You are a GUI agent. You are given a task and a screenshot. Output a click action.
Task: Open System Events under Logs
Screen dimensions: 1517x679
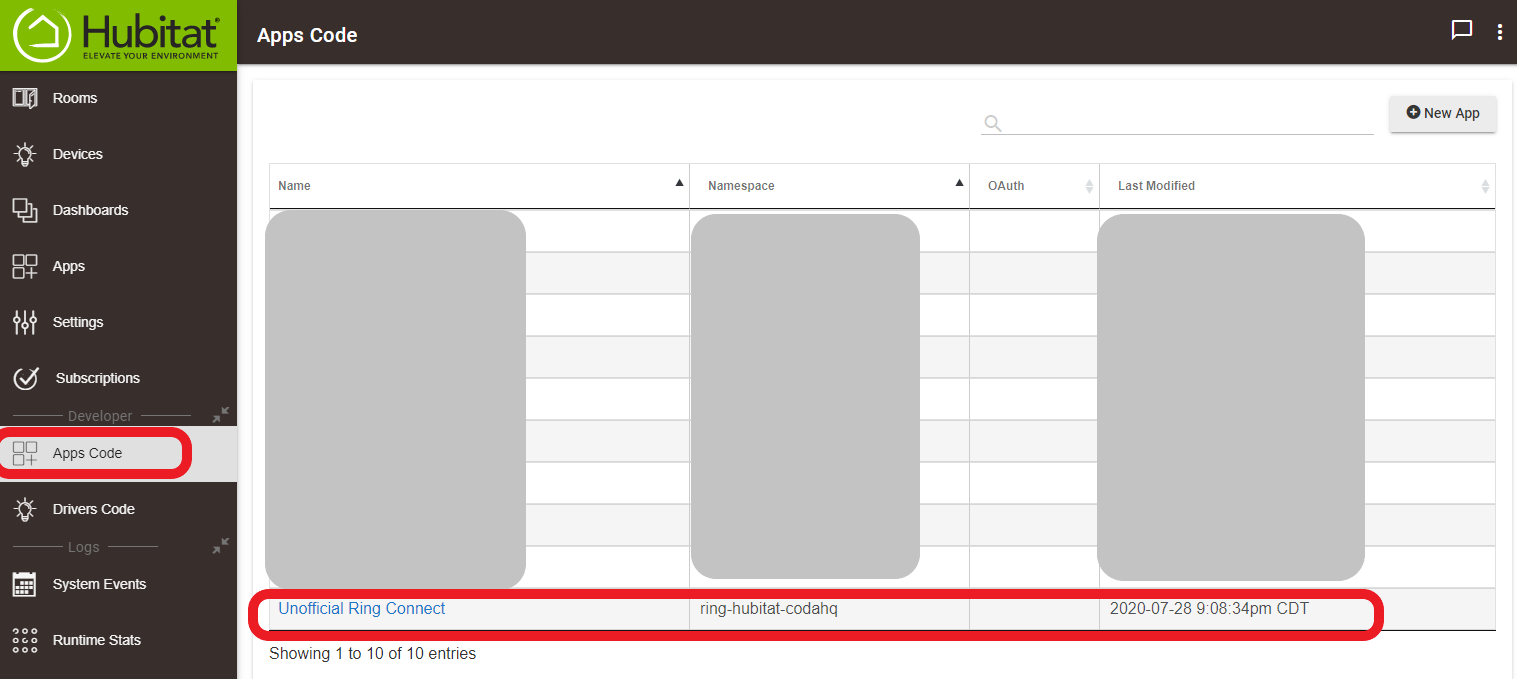118,584
